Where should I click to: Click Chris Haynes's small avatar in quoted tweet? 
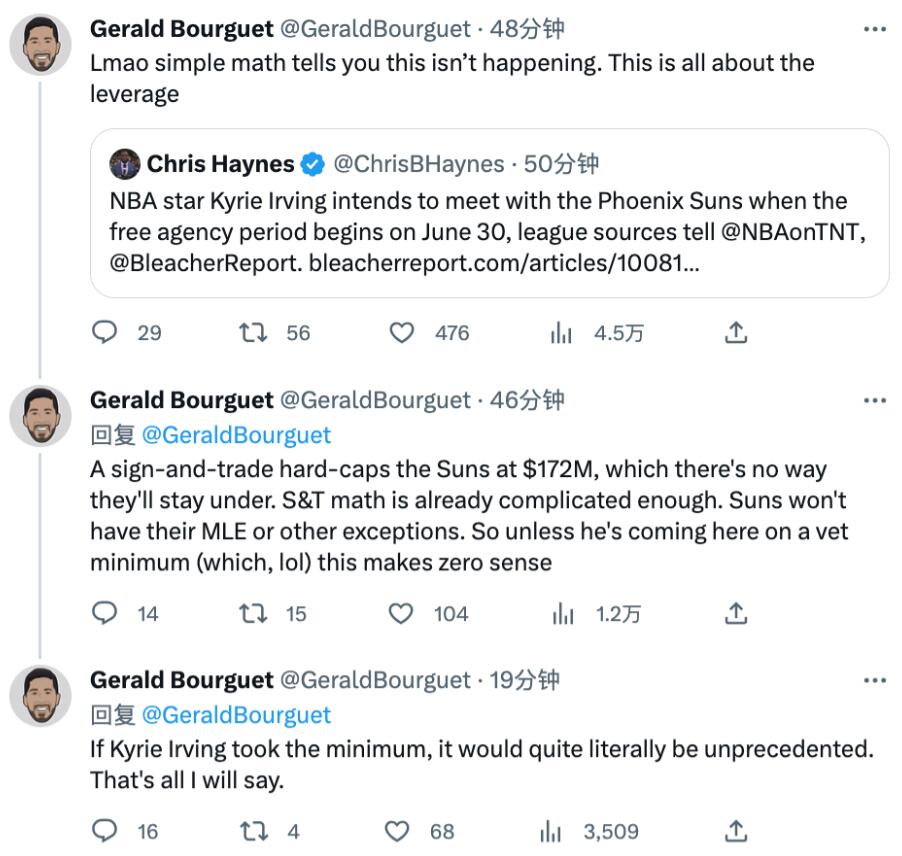[x=124, y=164]
